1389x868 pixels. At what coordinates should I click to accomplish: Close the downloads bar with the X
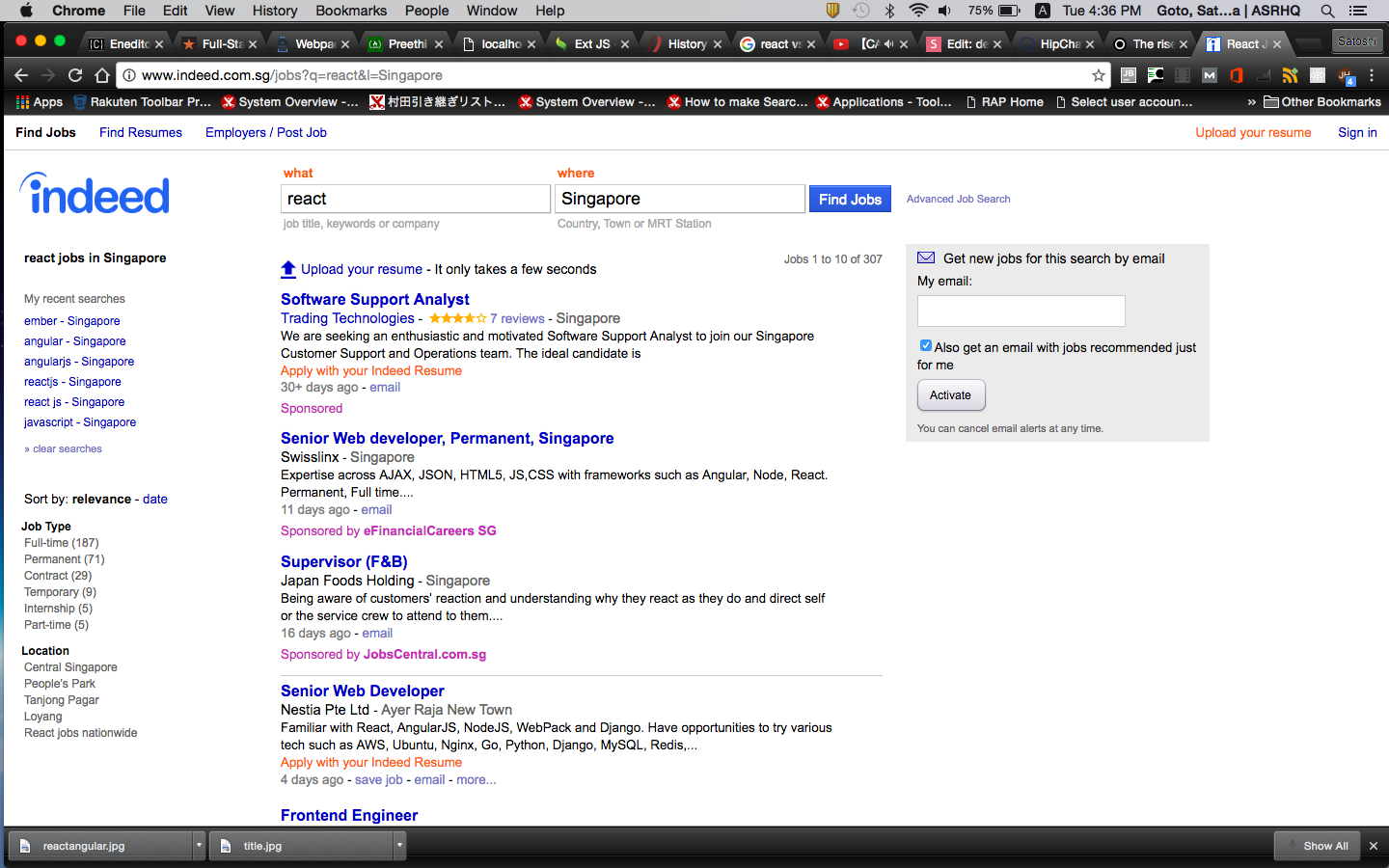[x=1374, y=846]
